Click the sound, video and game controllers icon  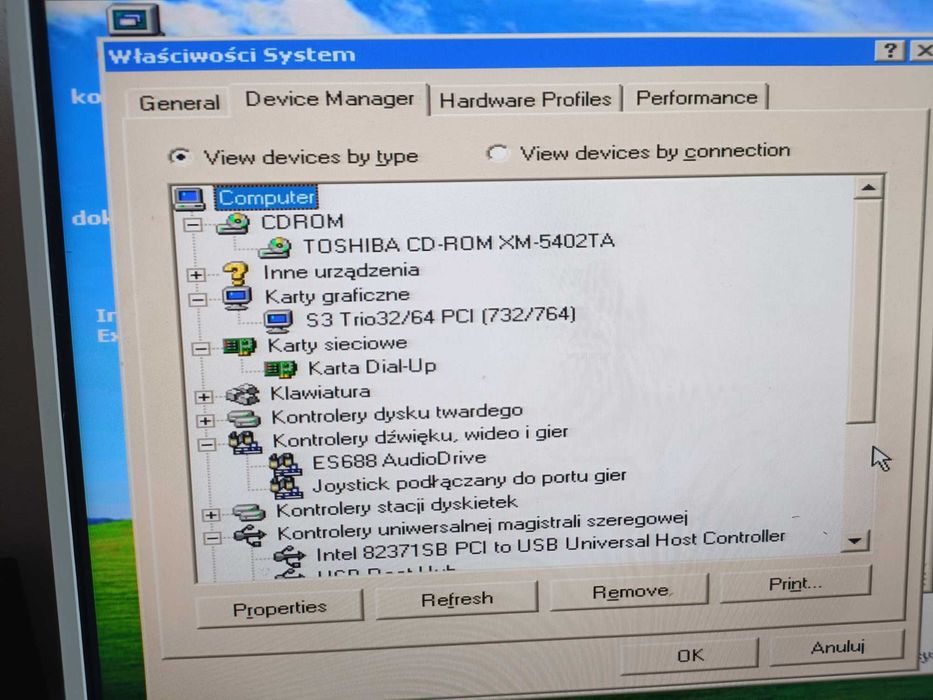(245, 443)
